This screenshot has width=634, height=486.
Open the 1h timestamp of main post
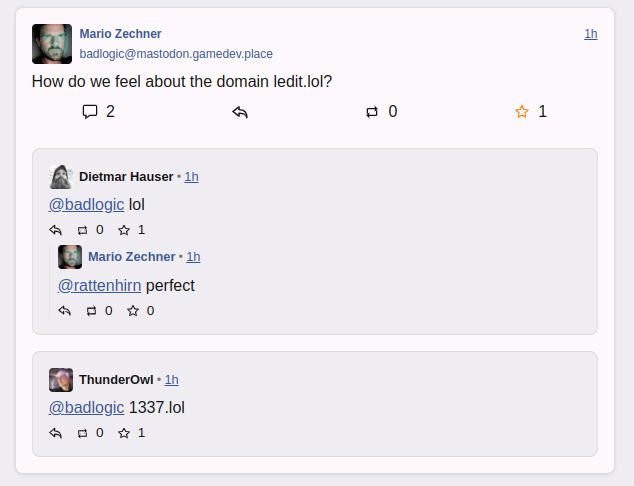click(x=591, y=34)
